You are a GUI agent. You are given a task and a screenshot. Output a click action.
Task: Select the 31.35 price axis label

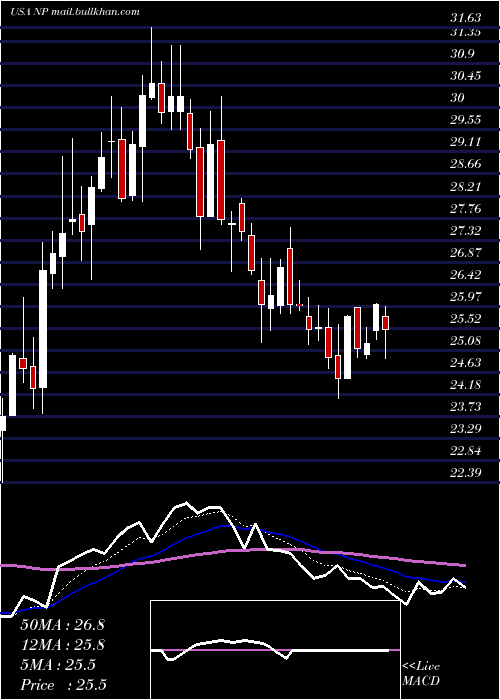pos(466,32)
